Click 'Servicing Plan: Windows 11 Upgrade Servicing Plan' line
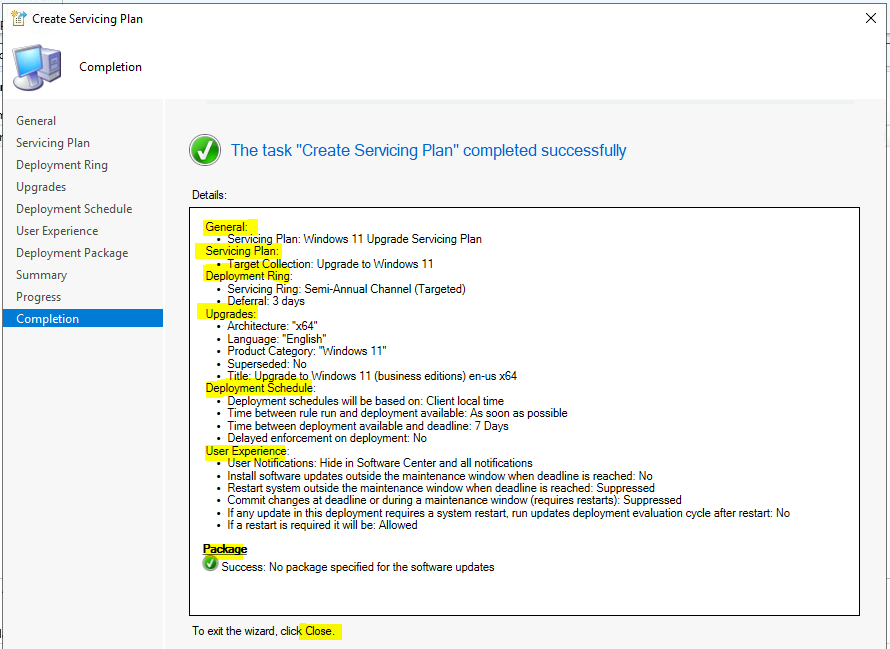Screen dimensions: 890x649 pos(354,239)
